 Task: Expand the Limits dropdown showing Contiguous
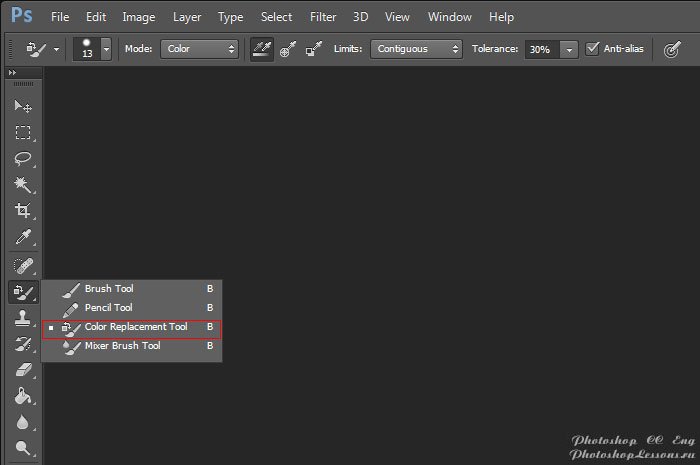[x=416, y=48]
